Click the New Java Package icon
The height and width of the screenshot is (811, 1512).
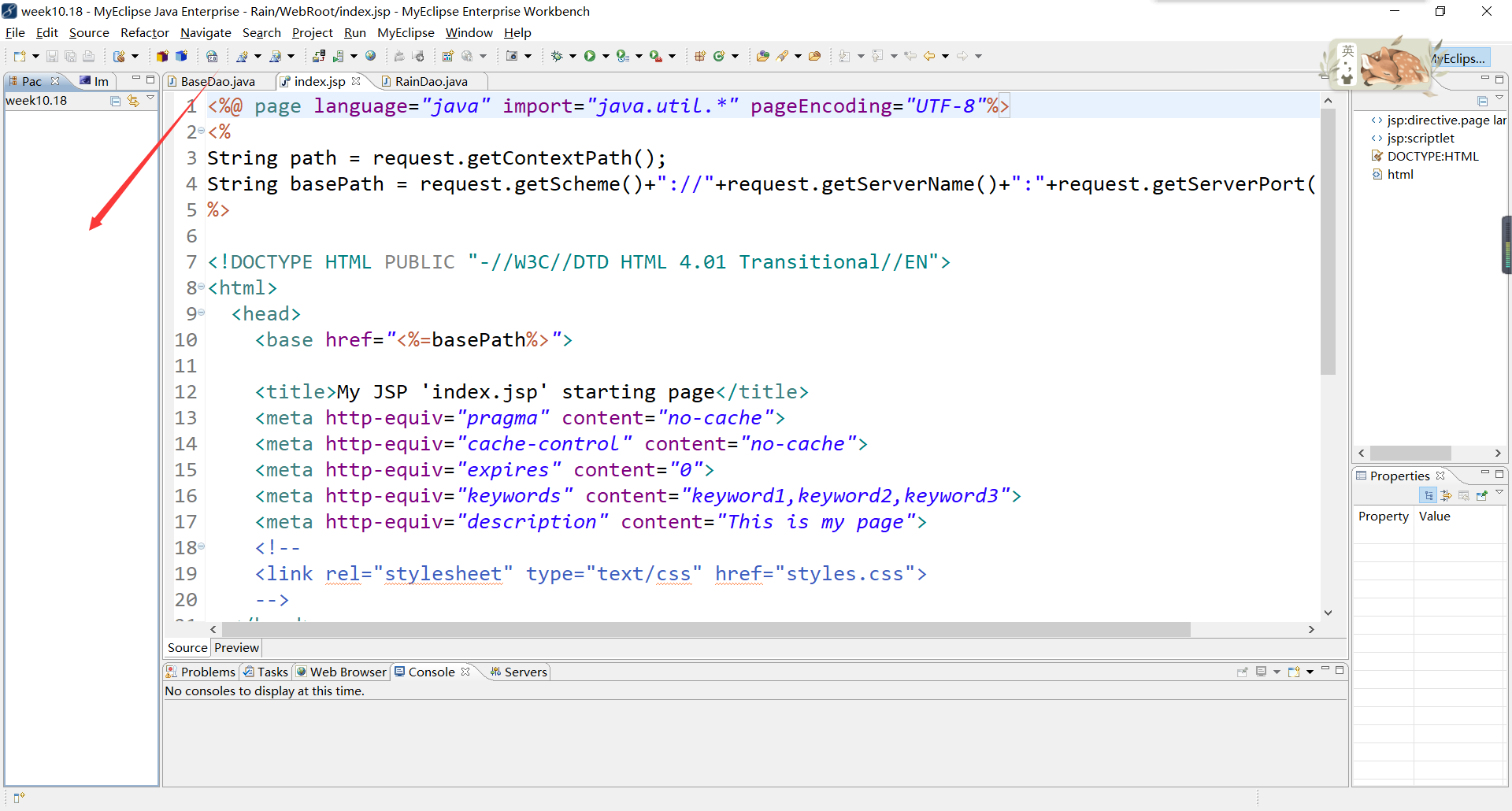point(699,56)
